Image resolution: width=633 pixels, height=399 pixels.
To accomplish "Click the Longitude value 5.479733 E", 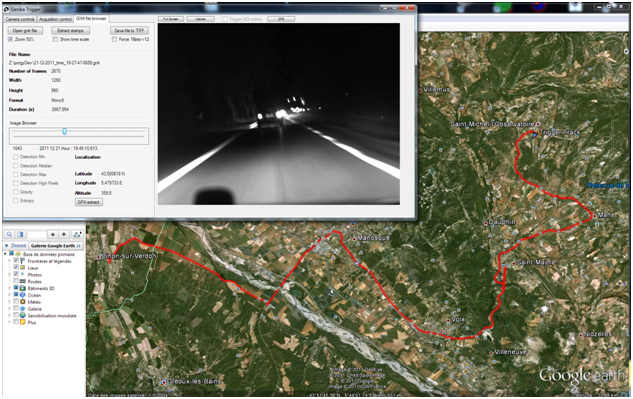I will pyautogui.click(x=112, y=183).
